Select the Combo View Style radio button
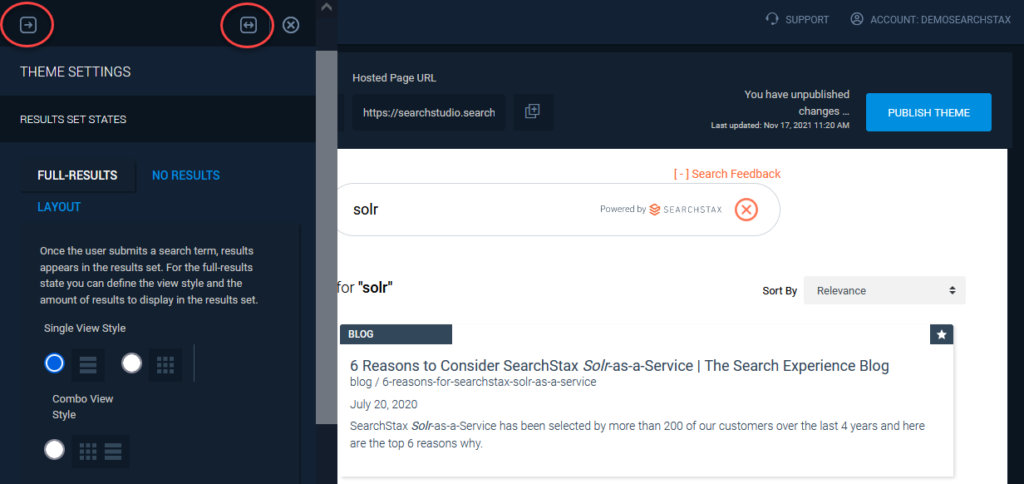 point(54,449)
